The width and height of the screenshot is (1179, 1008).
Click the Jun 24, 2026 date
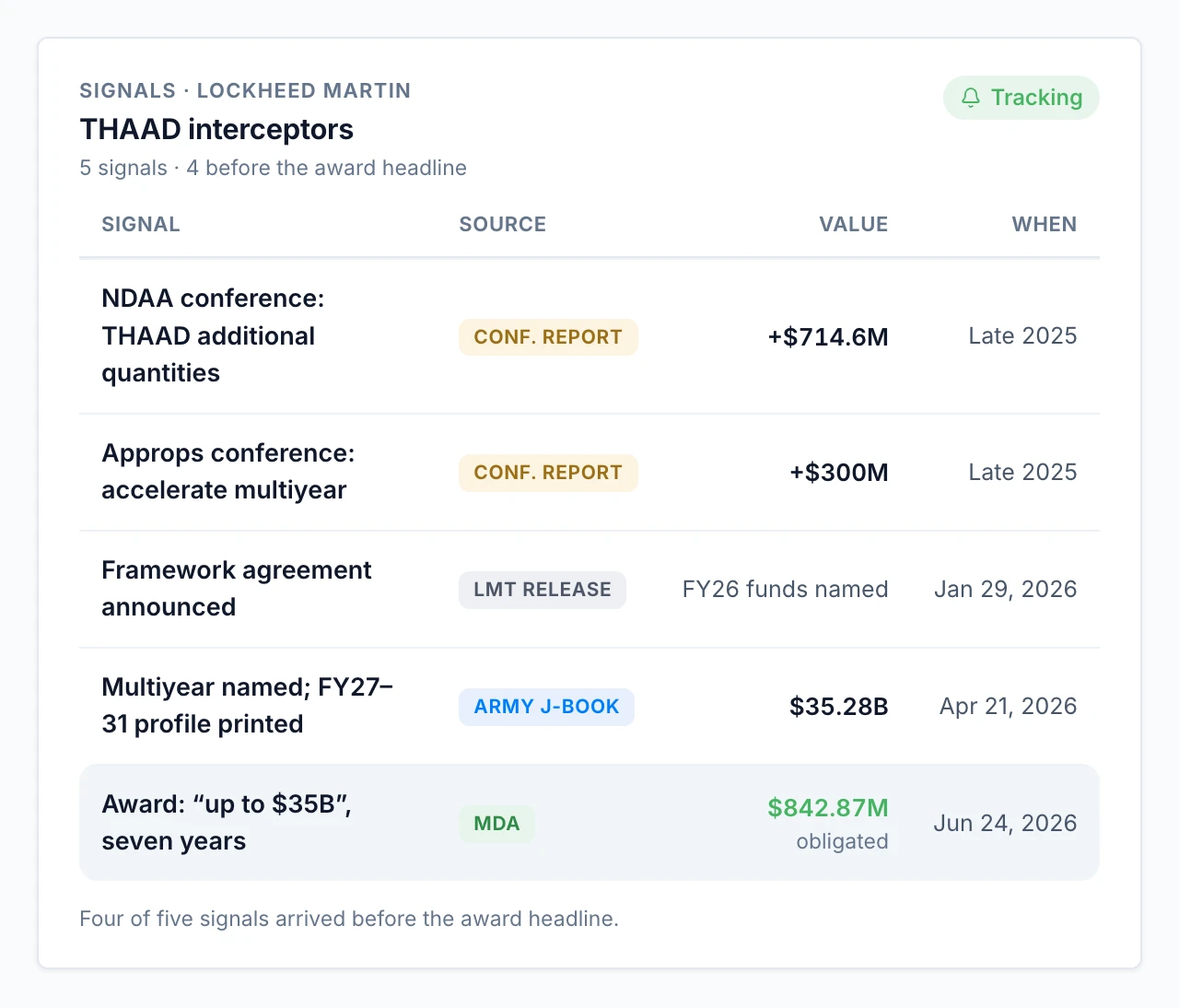coord(1005,823)
